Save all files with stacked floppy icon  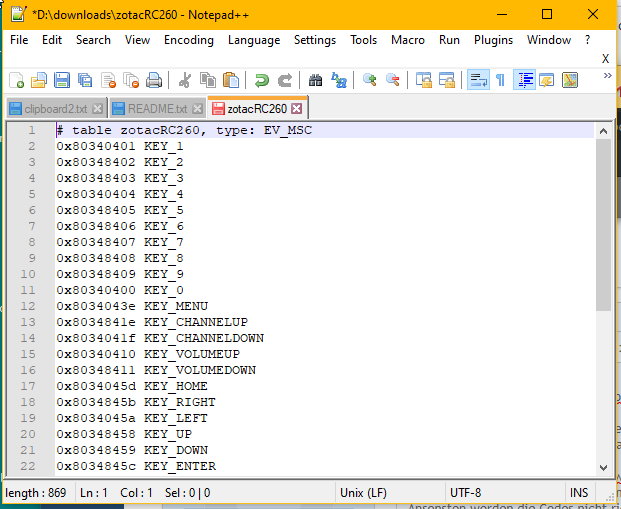[x=85, y=80]
